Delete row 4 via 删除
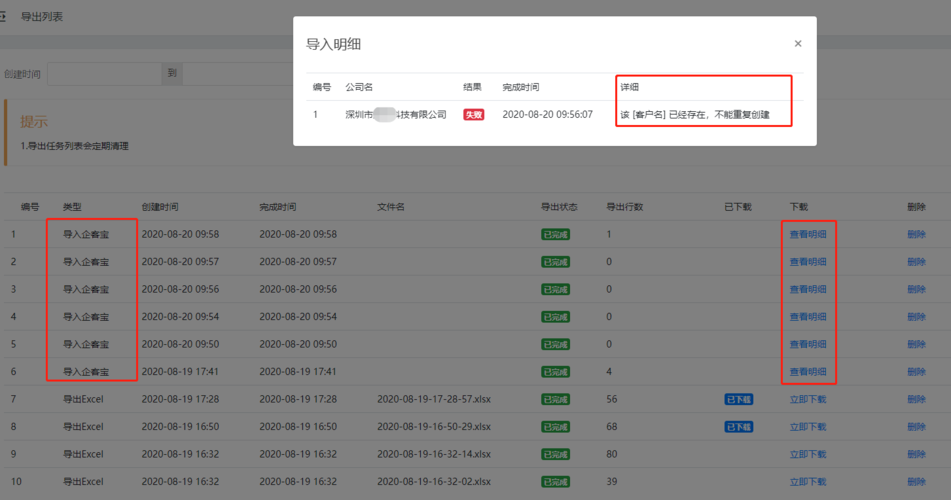Viewport: 951px width, 500px height. 916,317
